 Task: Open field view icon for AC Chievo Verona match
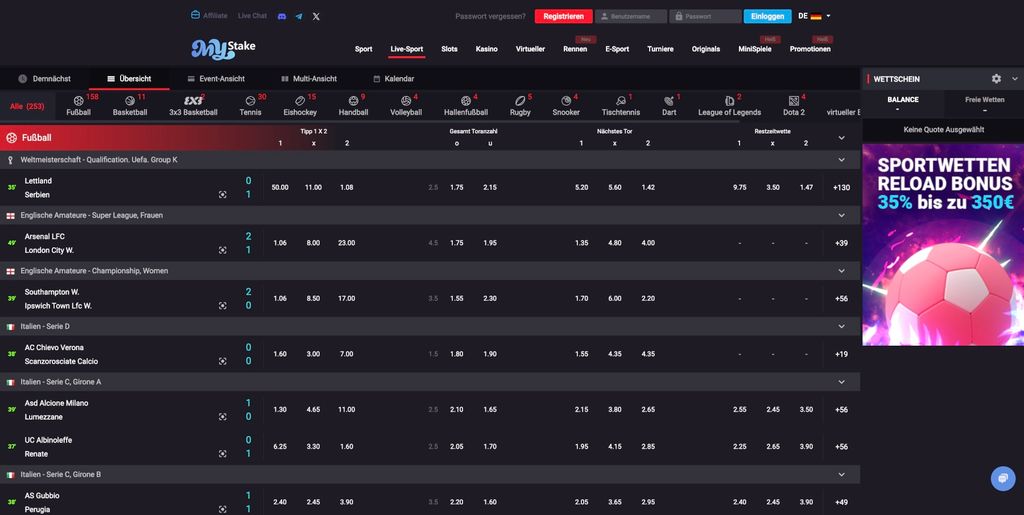[223, 361]
